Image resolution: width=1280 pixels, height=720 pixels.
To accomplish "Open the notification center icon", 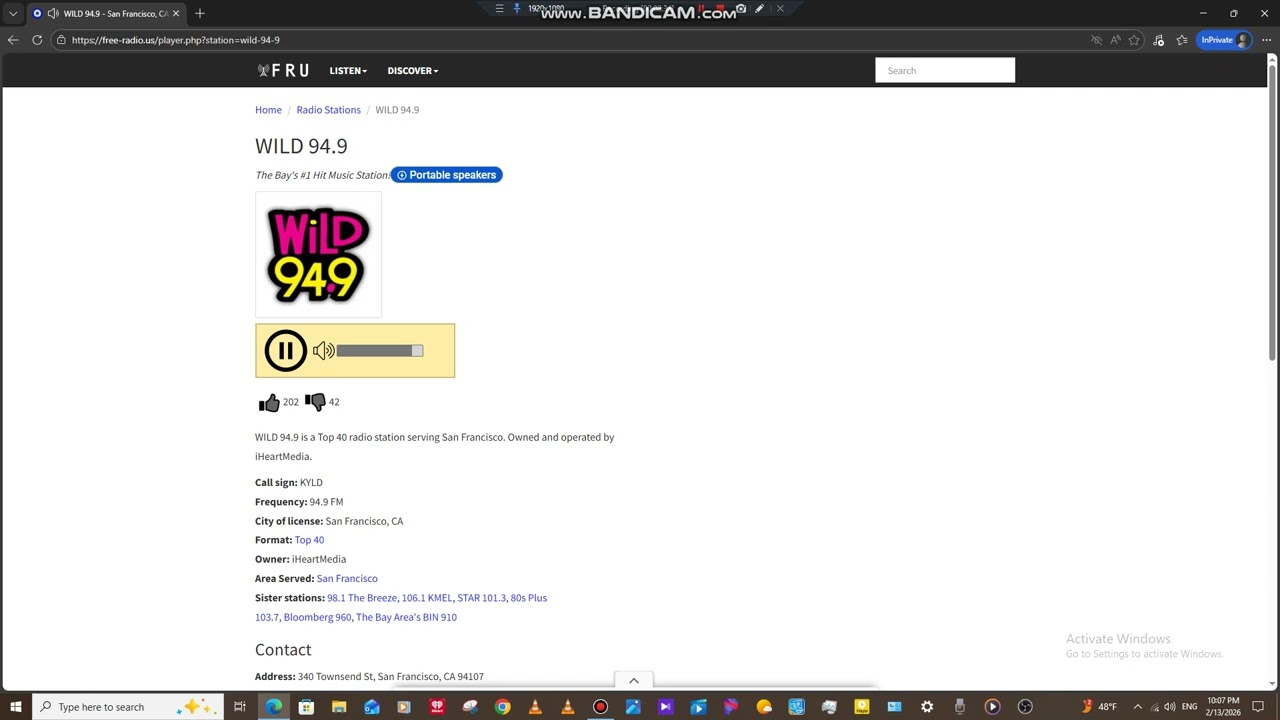I will tap(1259, 707).
